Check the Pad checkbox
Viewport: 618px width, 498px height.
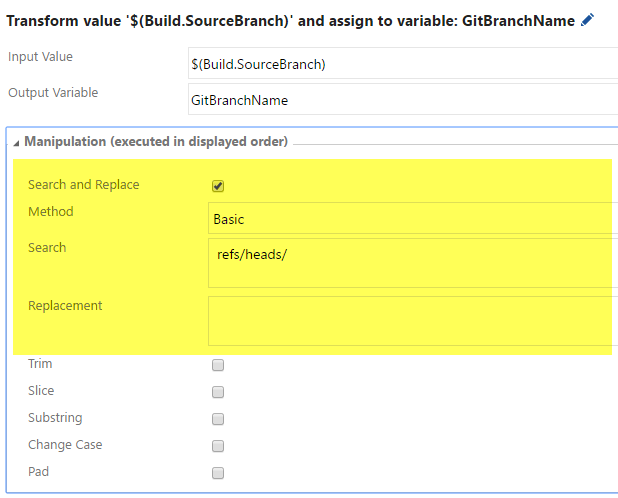pos(218,473)
